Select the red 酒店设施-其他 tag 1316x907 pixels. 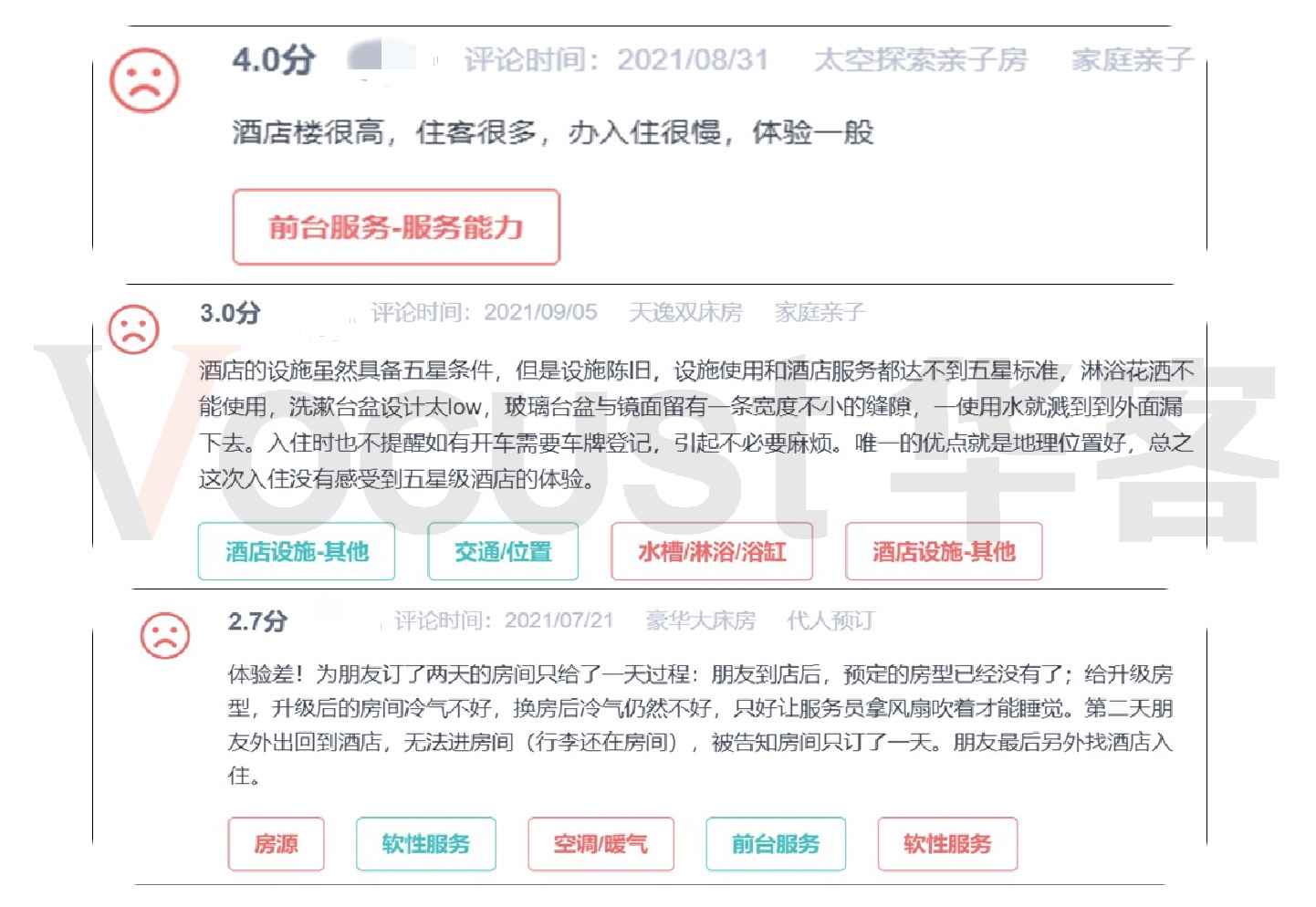coord(944,551)
